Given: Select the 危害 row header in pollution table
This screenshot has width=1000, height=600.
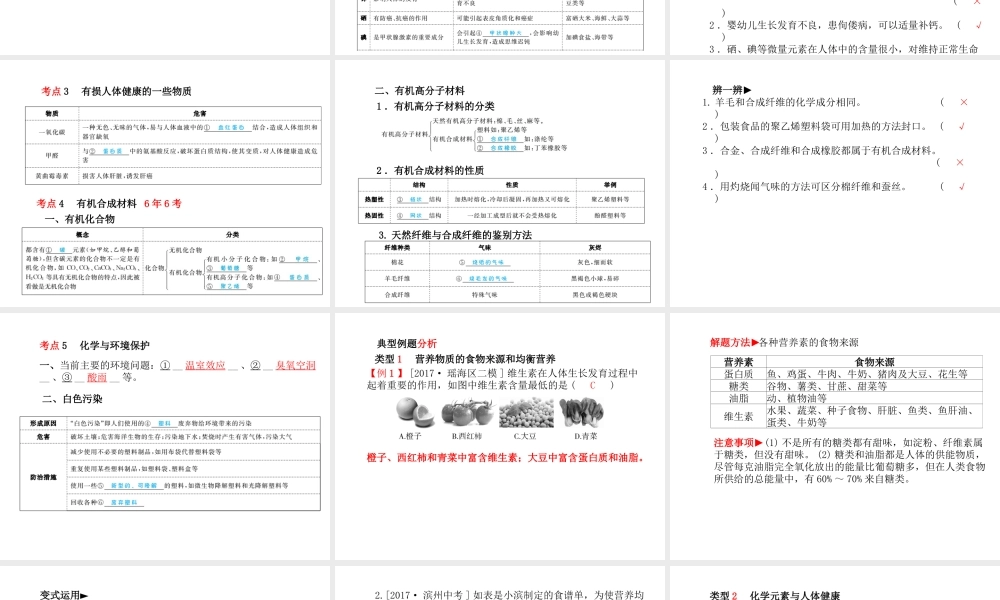Looking at the screenshot, I should 43,437.
